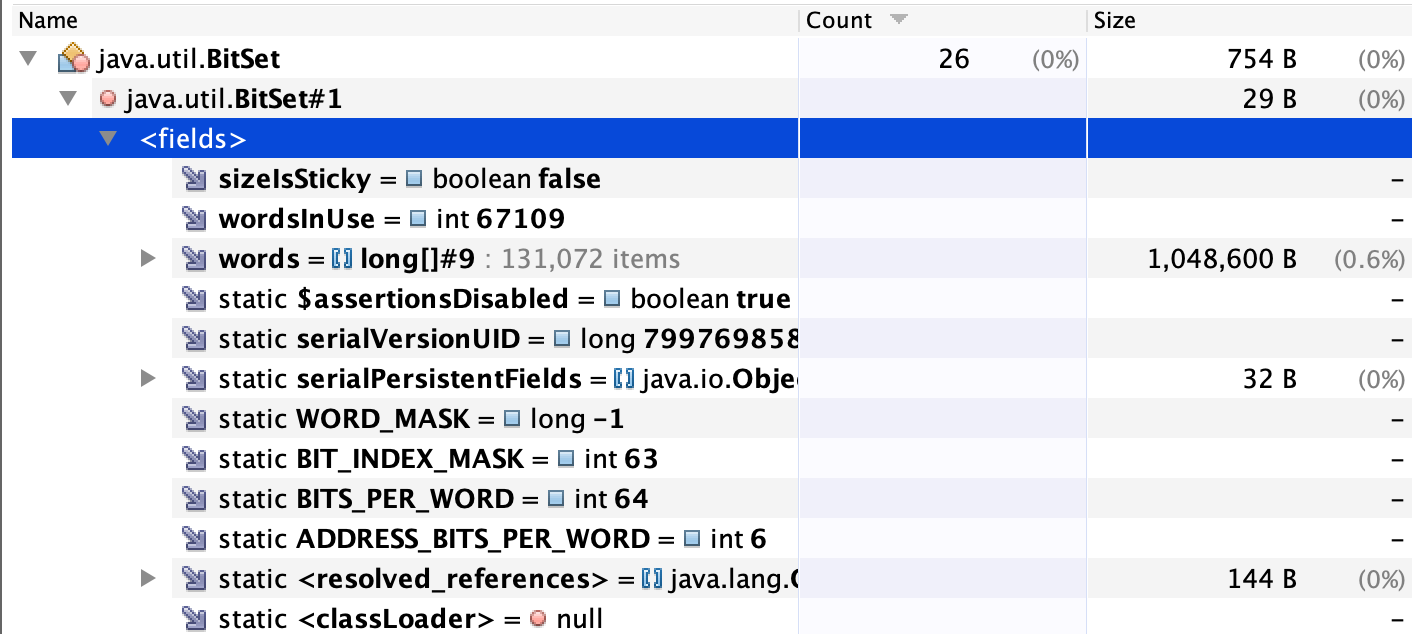Click the long[] array icon in words row
This screenshot has width=1412, height=634.
pyautogui.click(x=342, y=260)
